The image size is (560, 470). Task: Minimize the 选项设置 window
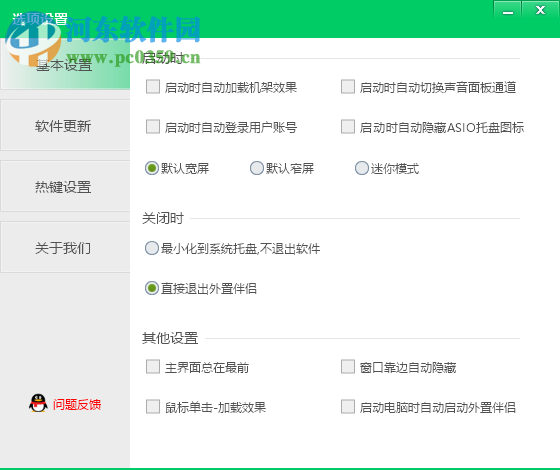(508, 10)
